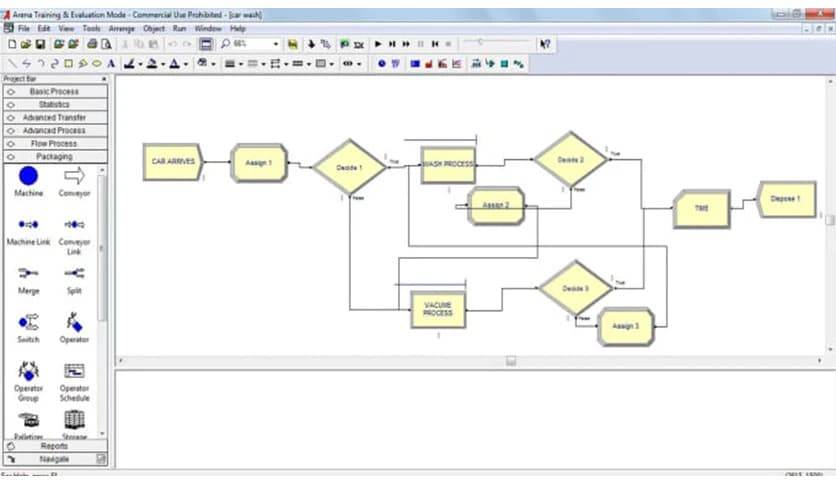
Task: Open the Line Width dropdown arrow
Action: (x=241, y=64)
